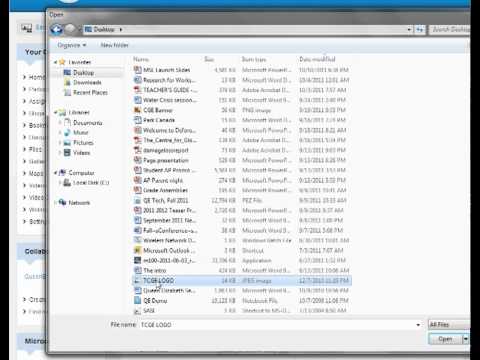Select the damagelossreport PDF icon
This screenshot has width=480, height=360.
click(137, 150)
